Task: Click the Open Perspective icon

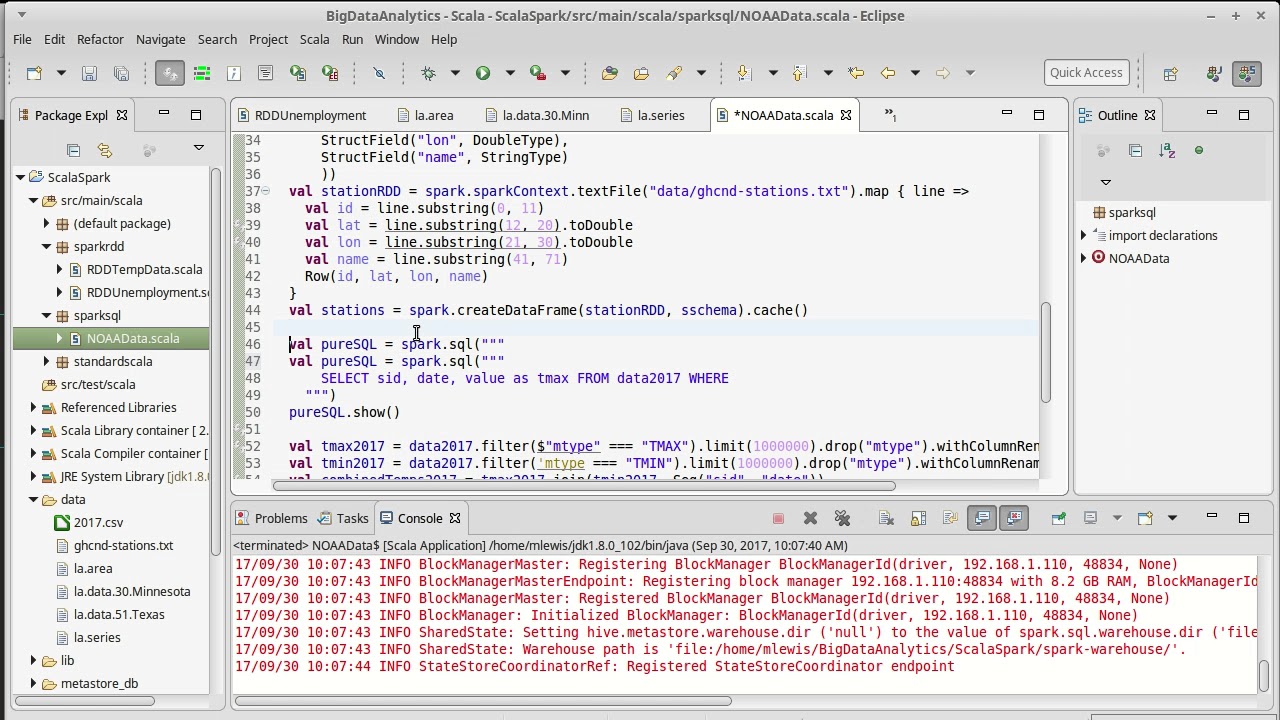Action: 1170,73
